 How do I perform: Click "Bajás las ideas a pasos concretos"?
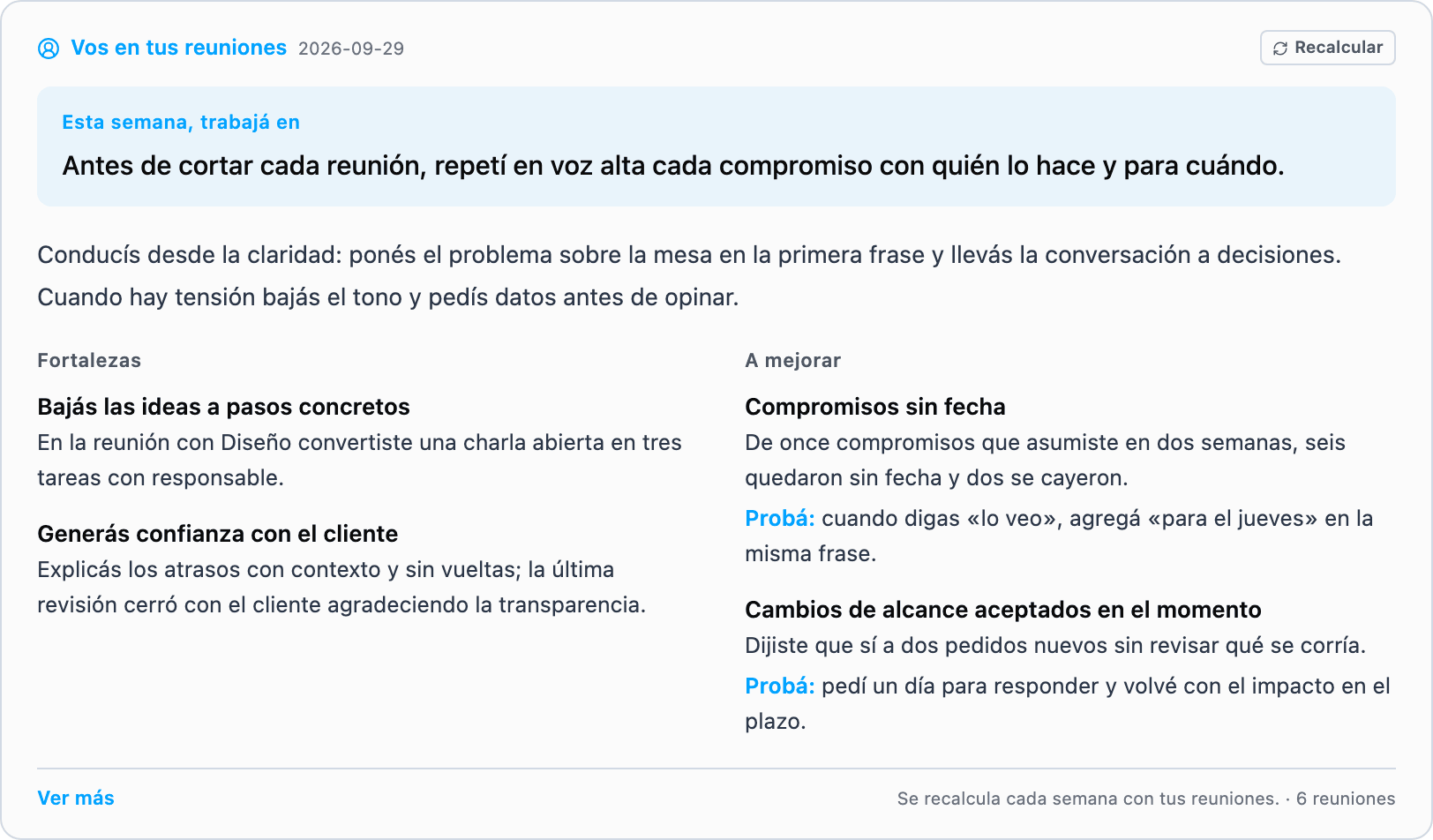224,407
